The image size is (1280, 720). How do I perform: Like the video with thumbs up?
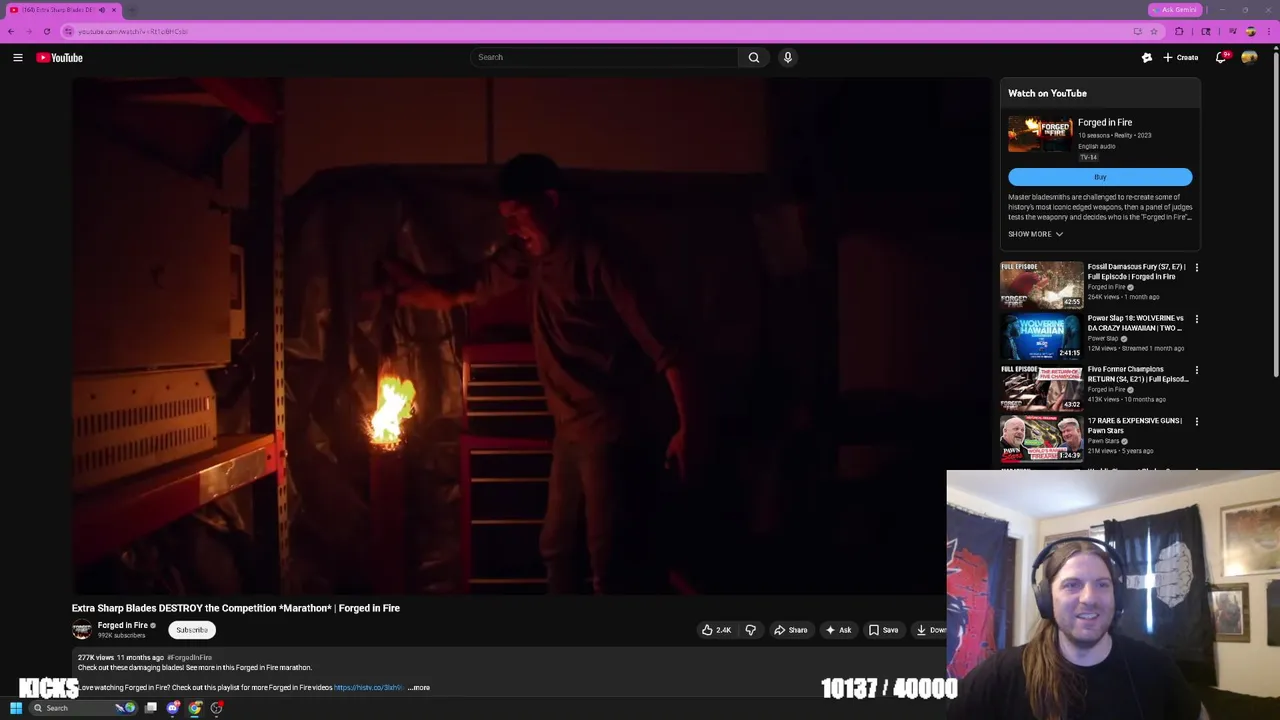(716, 630)
